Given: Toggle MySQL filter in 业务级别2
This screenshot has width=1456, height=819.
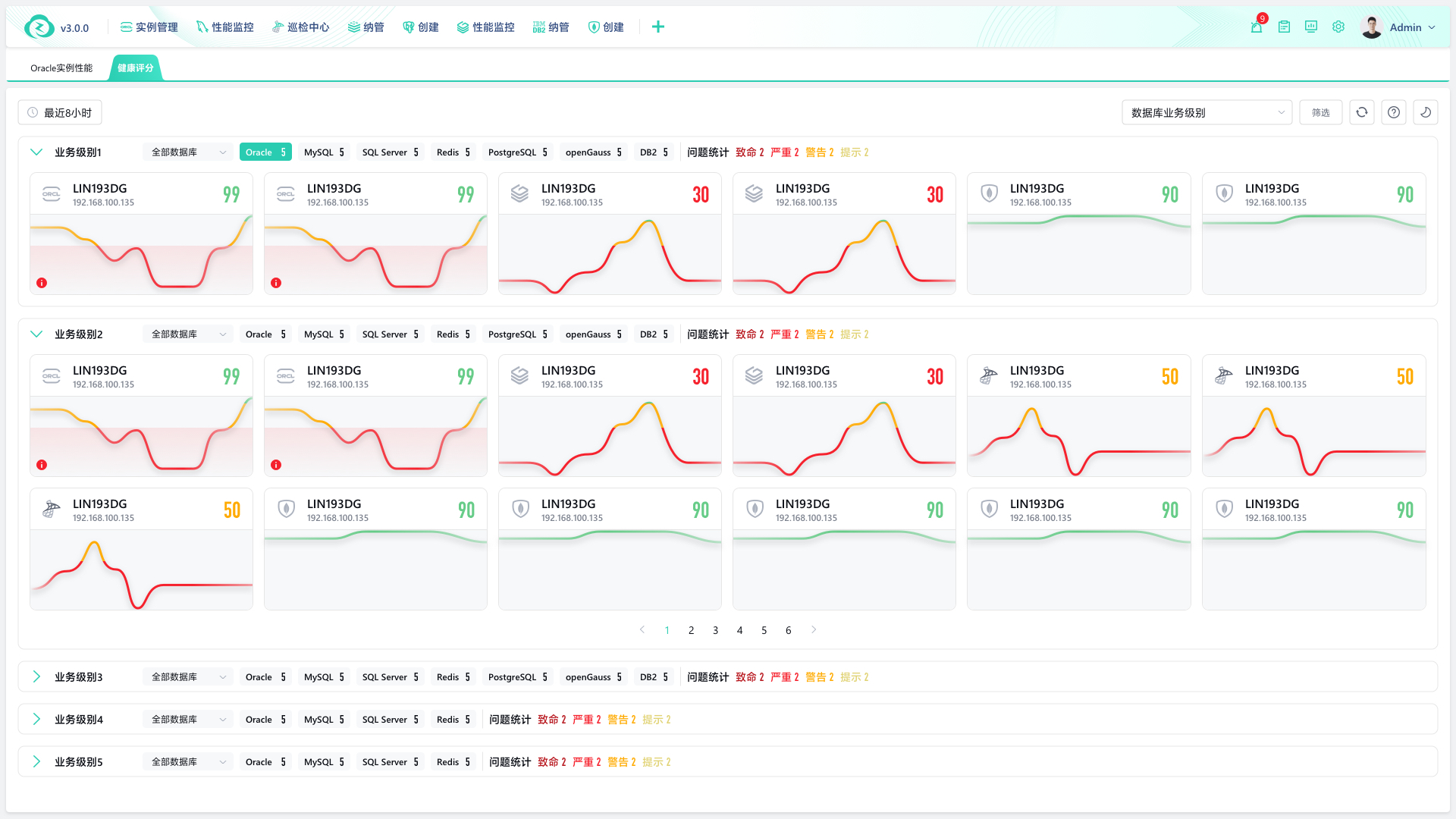Looking at the screenshot, I should (x=324, y=334).
